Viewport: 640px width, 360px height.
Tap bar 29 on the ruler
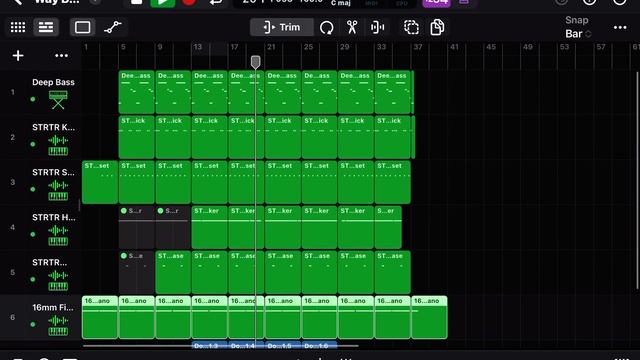(344, 47)
